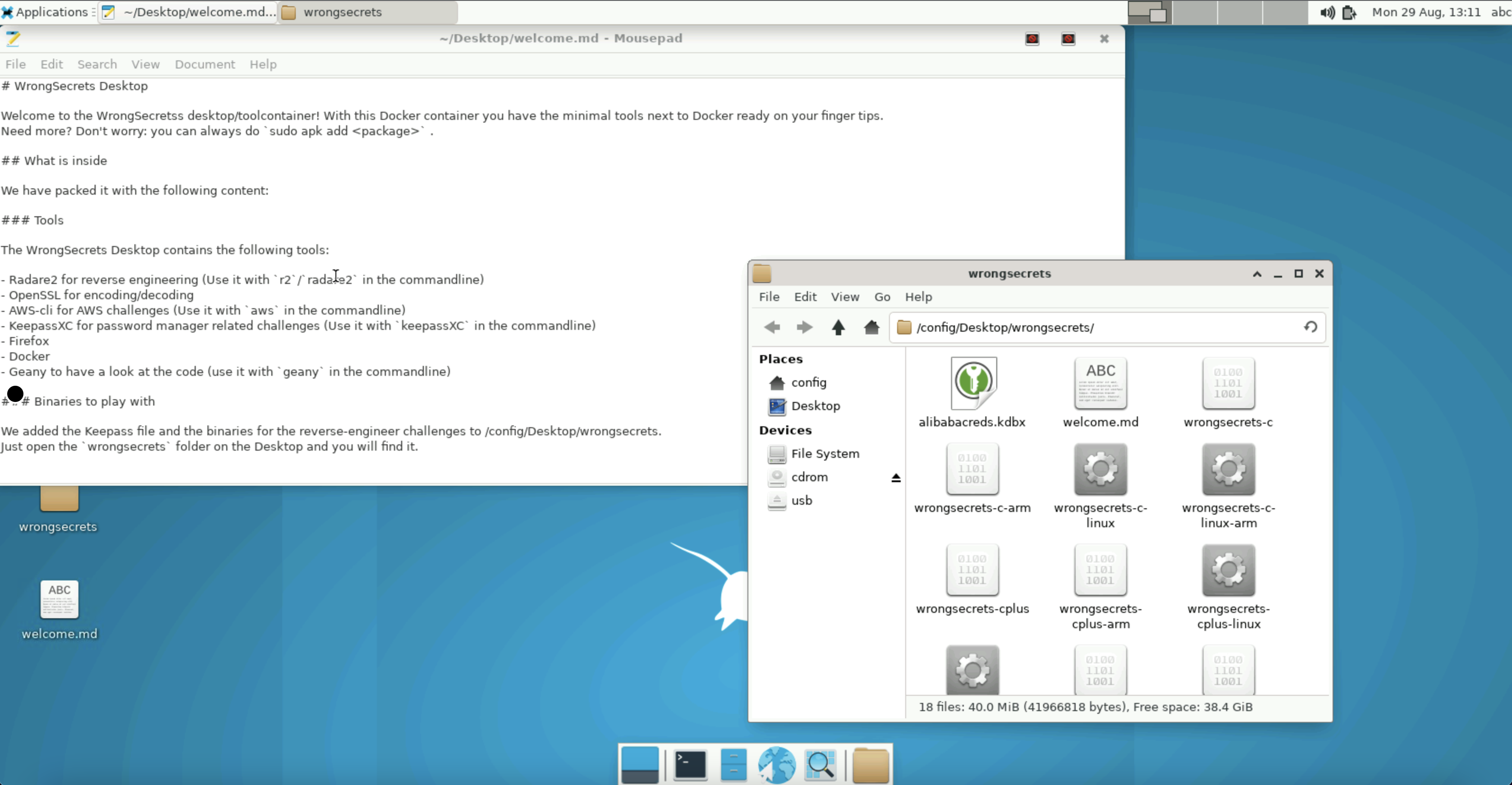Open Mousepad Search menu
The image size is (1512, 785).
point(97,64)
